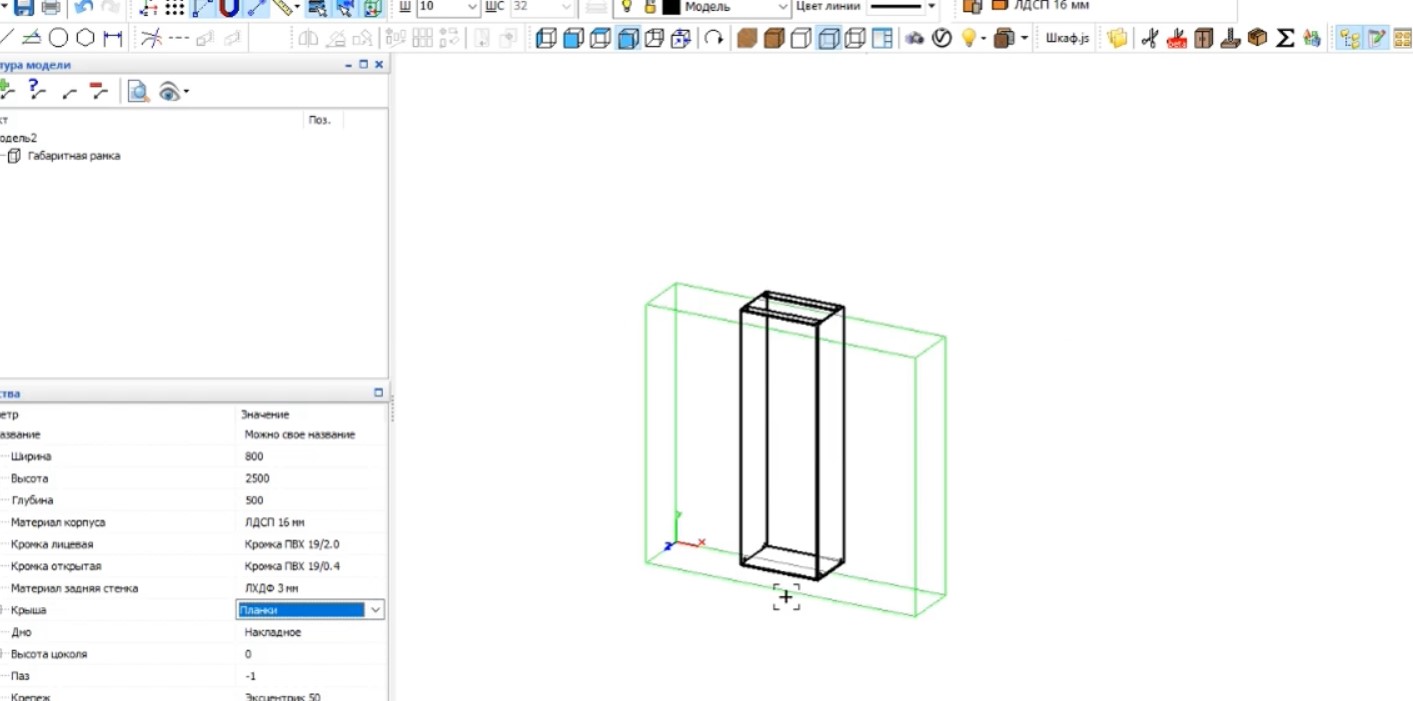1413x701 pixels.
Task: Open the Крыша value dropdown
Action: pyautogui.click(x=375, y=610)
